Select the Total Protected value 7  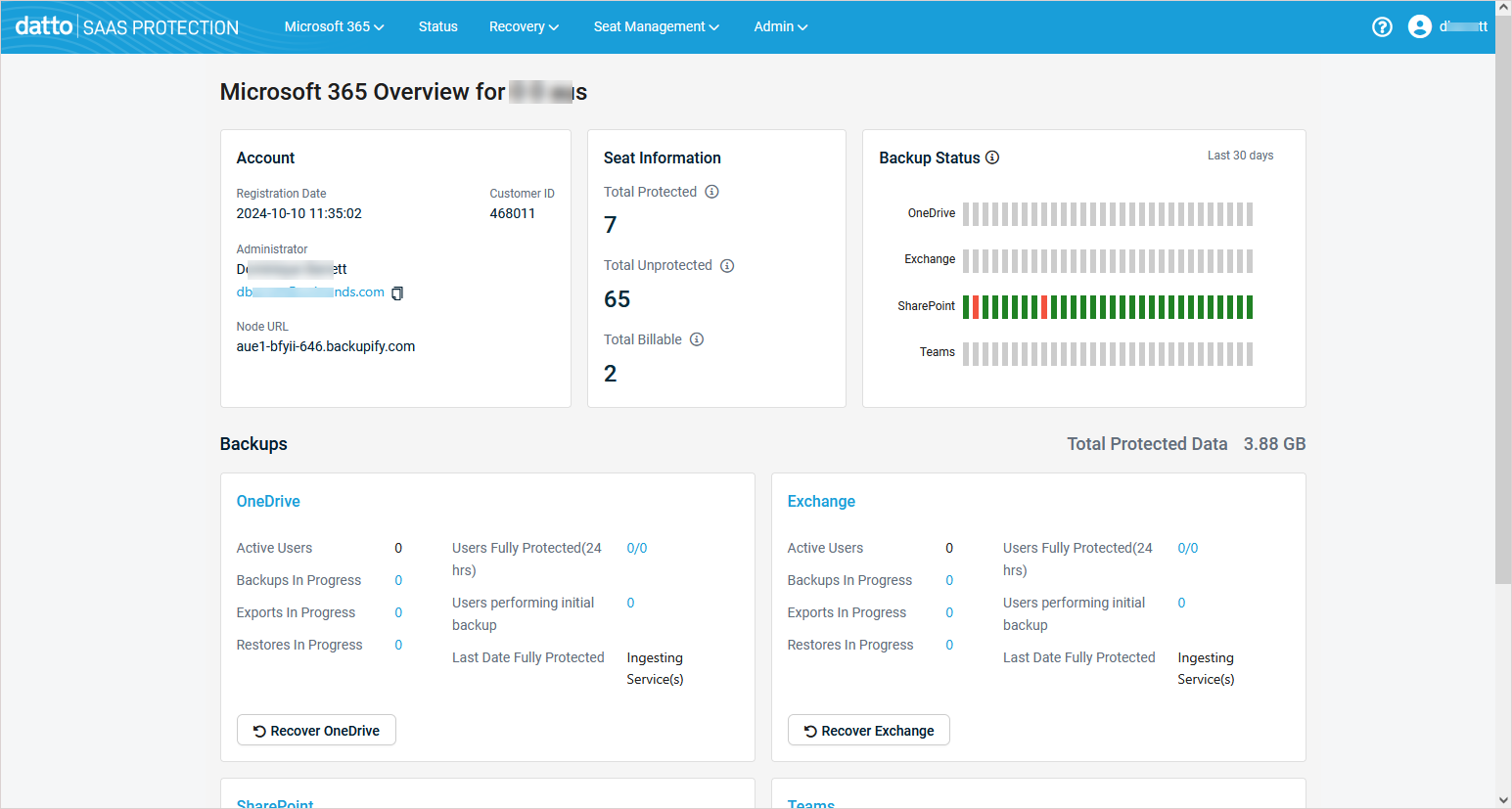(x=611, y=225)
